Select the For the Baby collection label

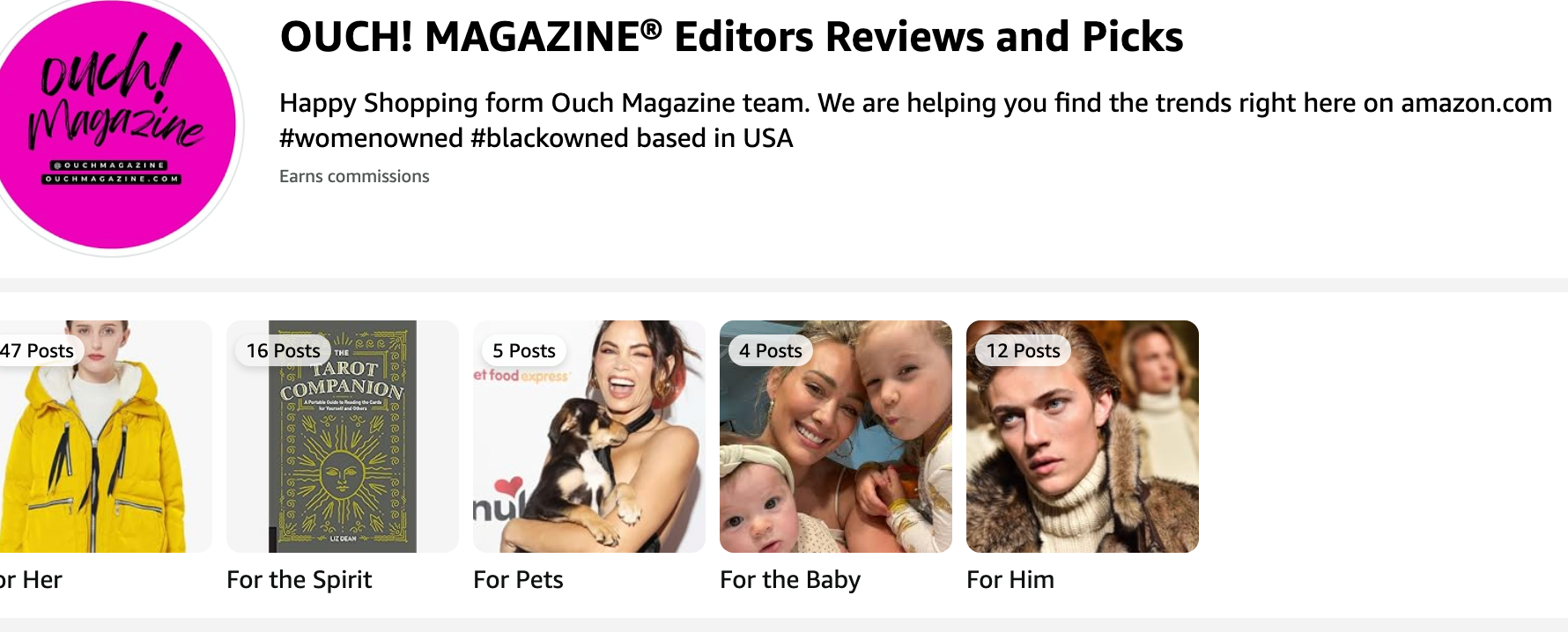point(790,580)
